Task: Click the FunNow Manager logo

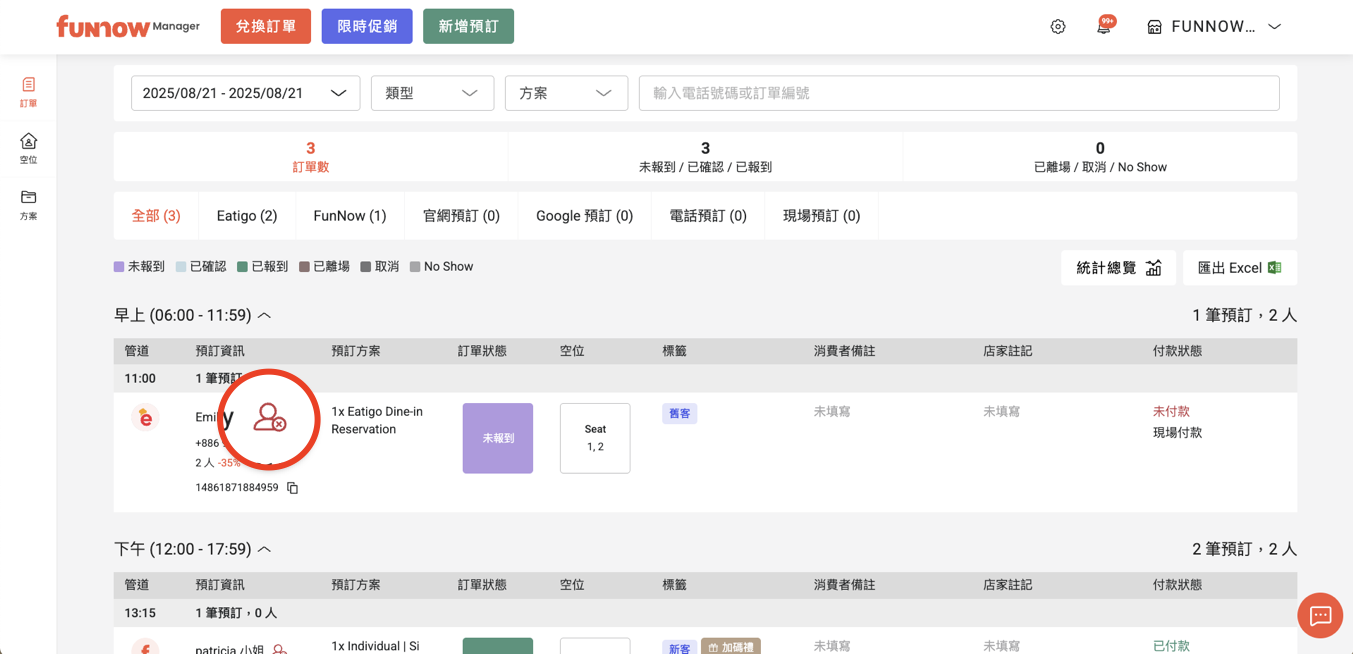Action: [128, 27]
